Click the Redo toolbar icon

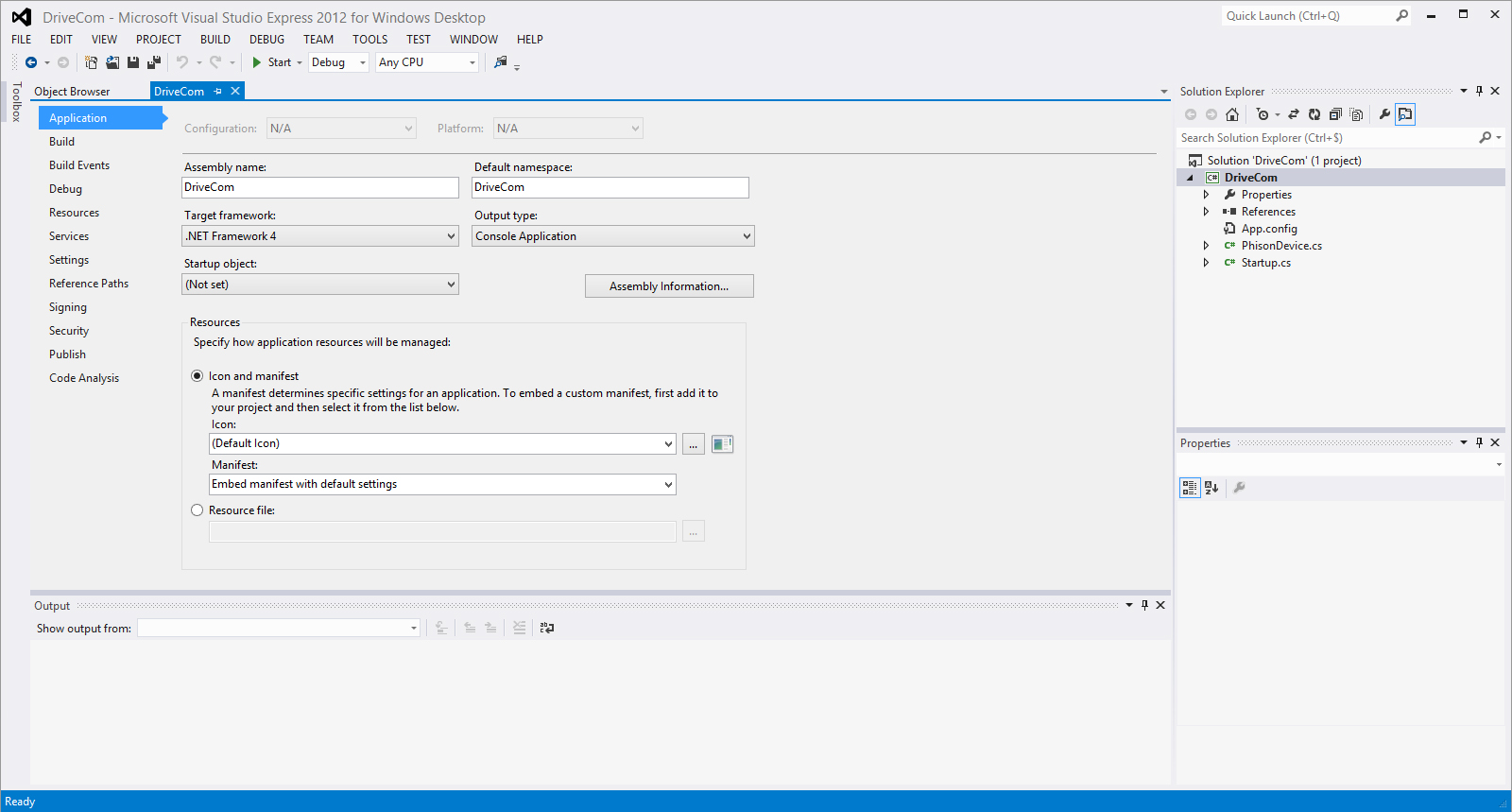[215, 62]
